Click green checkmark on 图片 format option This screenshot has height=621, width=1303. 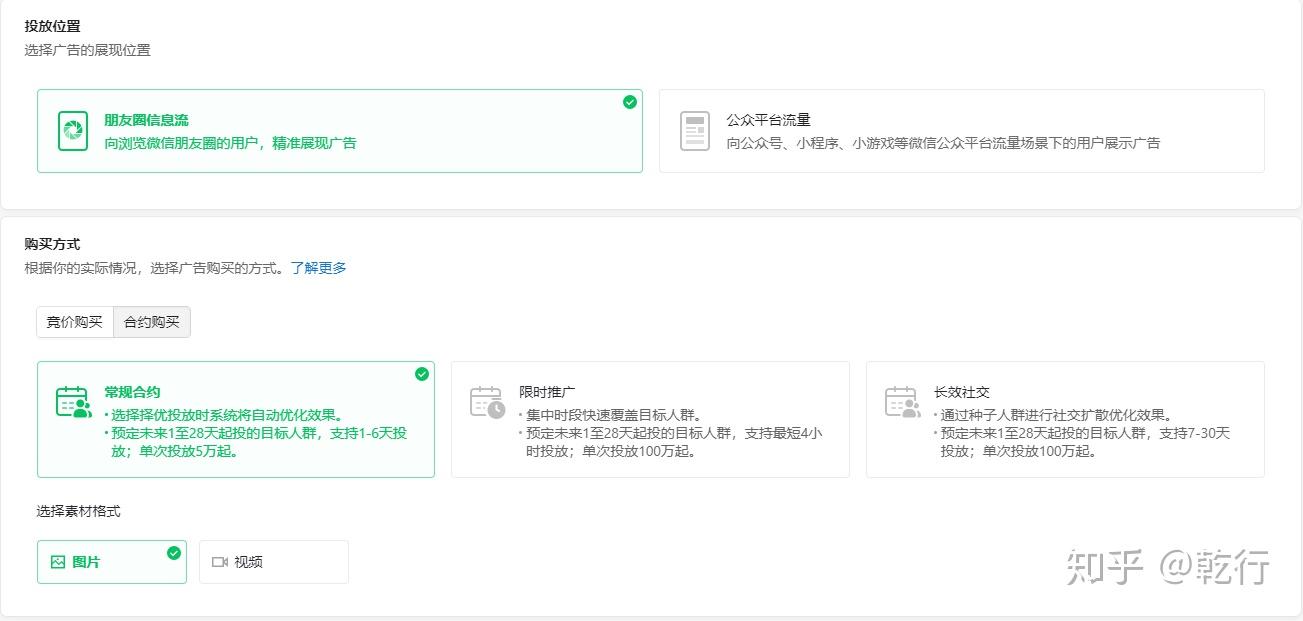[174, 553]
